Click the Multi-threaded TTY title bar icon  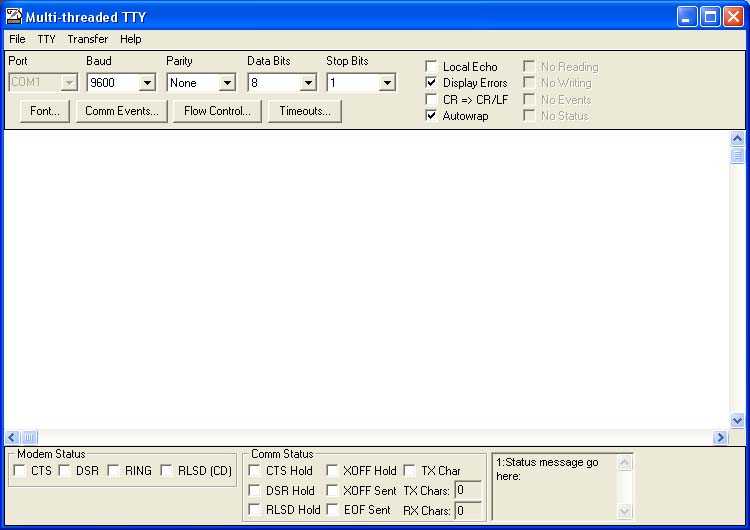click(14, 17)
